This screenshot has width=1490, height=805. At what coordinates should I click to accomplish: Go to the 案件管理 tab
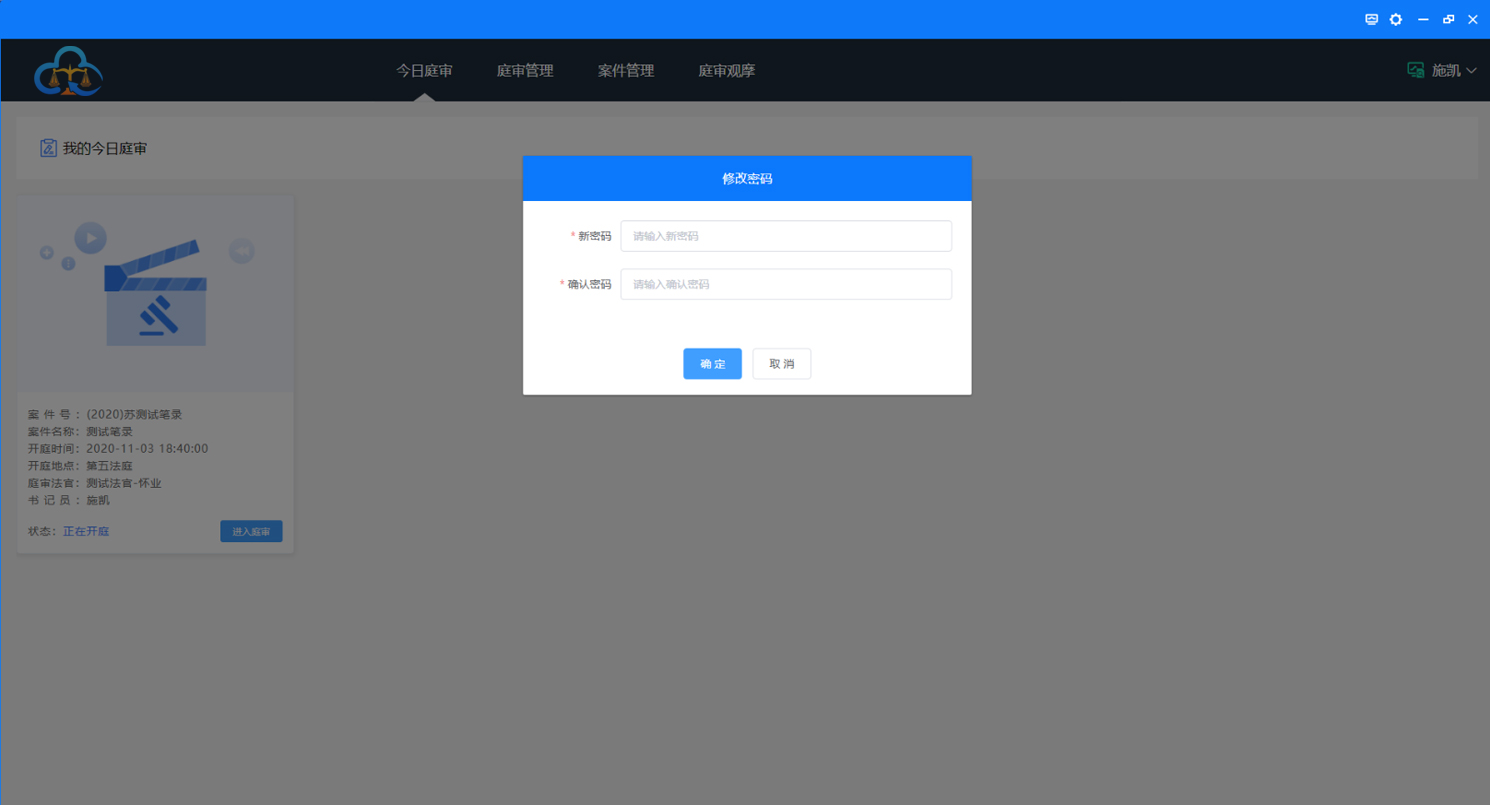click(x=626, y=71)
